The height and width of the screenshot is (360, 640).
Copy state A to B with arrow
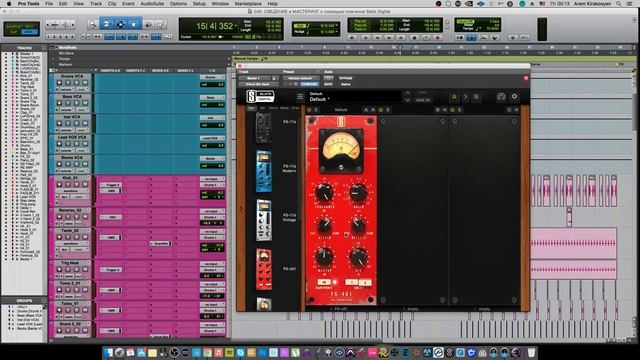465,97
